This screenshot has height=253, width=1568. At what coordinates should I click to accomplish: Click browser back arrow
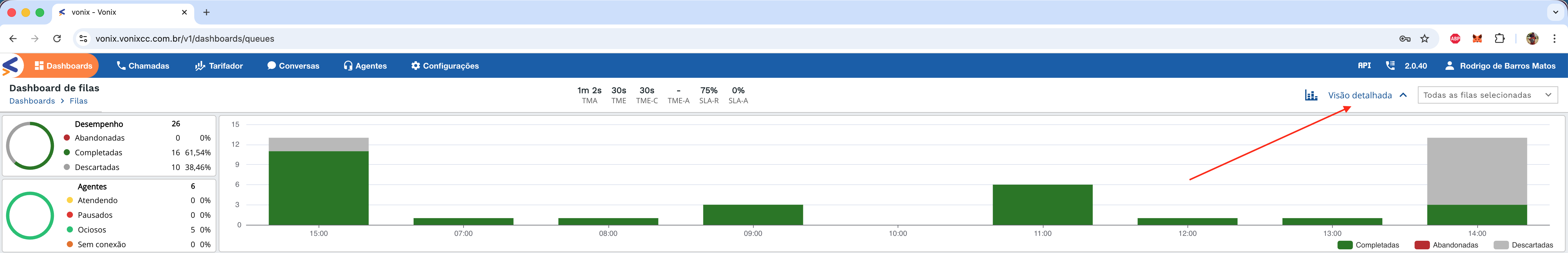pos(13,38)
